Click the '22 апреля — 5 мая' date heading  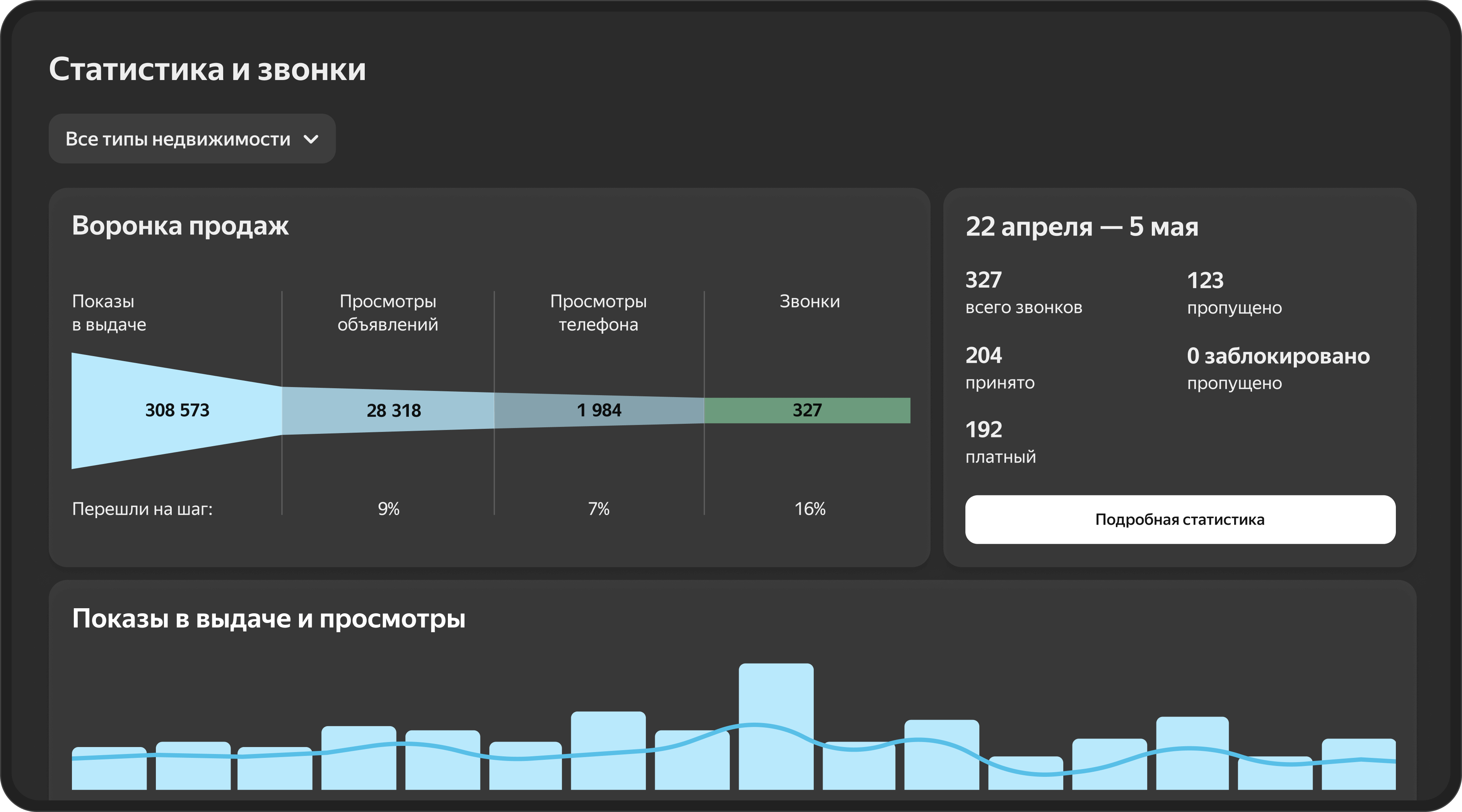coord(1082,227)
